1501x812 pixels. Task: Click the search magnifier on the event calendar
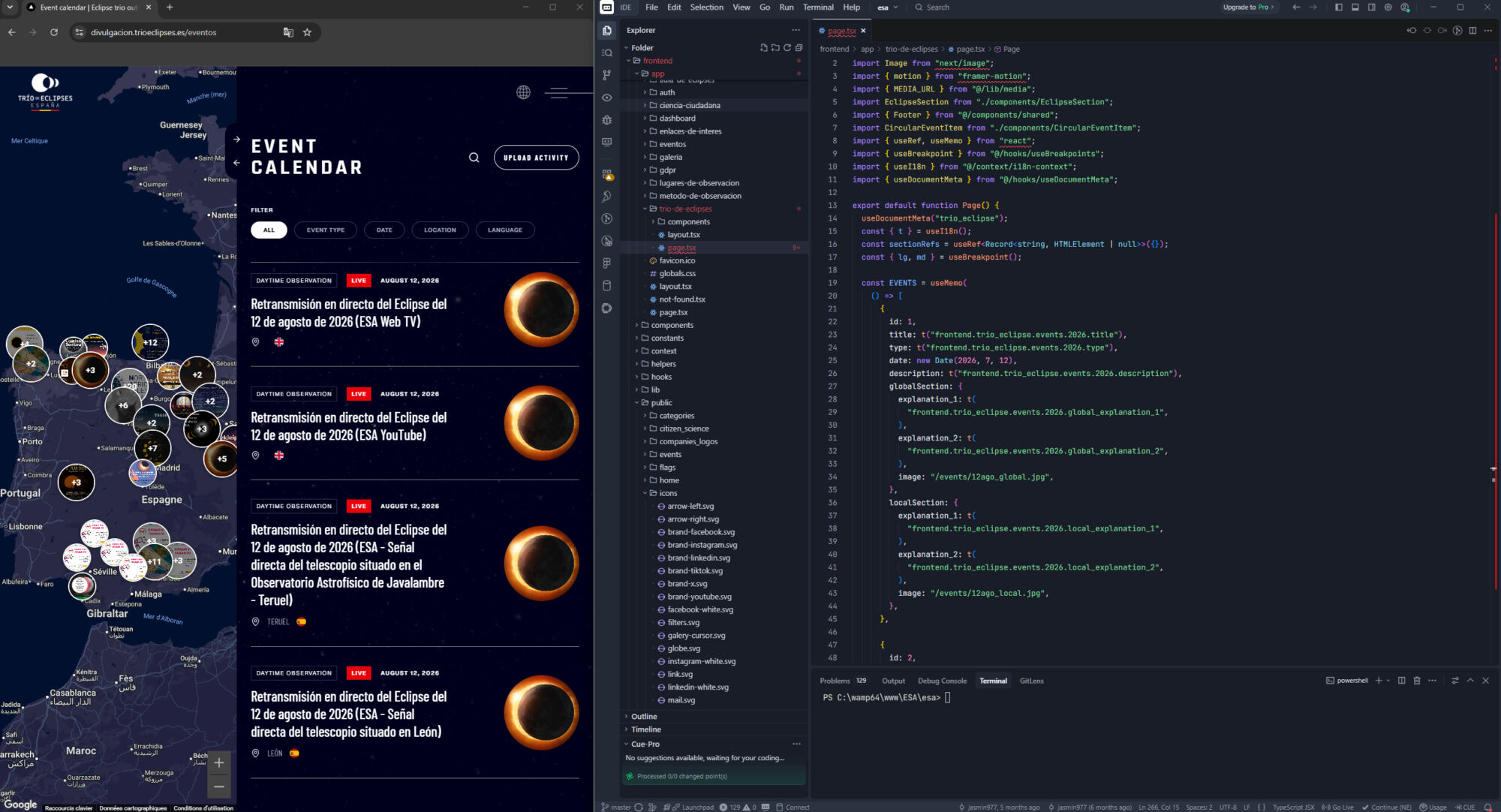(x=474, y=158)
